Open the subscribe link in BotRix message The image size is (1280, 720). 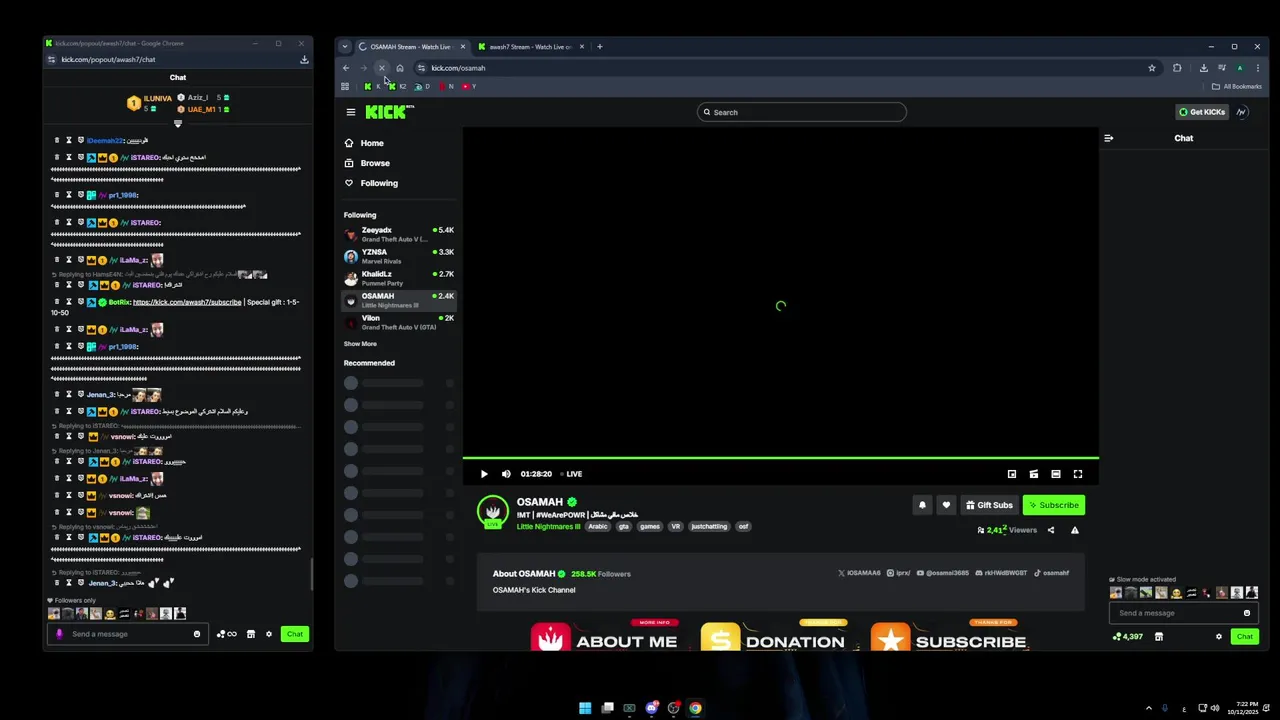tap(187, 302)
